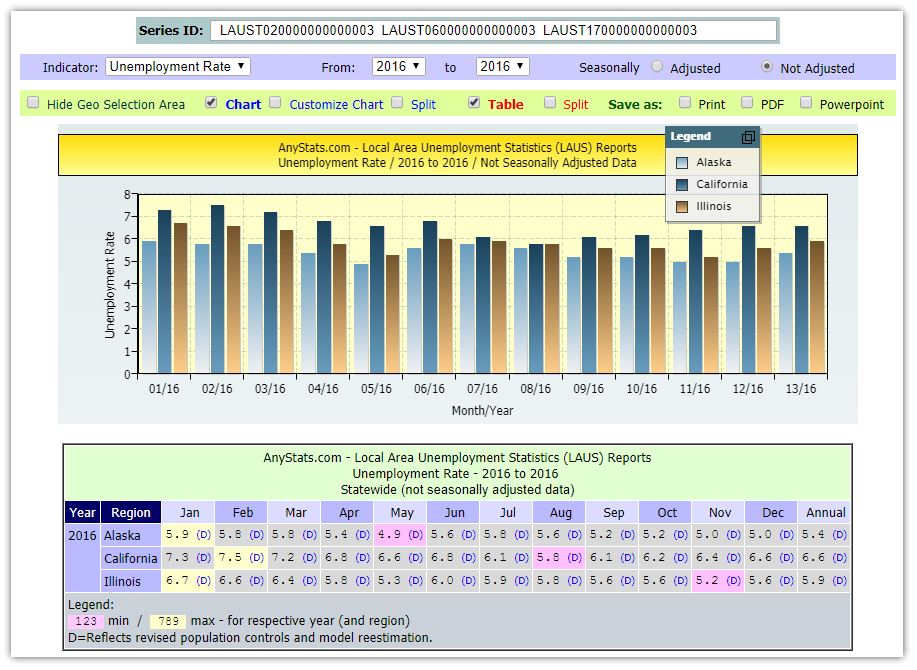Toggle Hide Geo Selection Area checkbox
Viewport: 917px width, 670px height.
[33, 103]
